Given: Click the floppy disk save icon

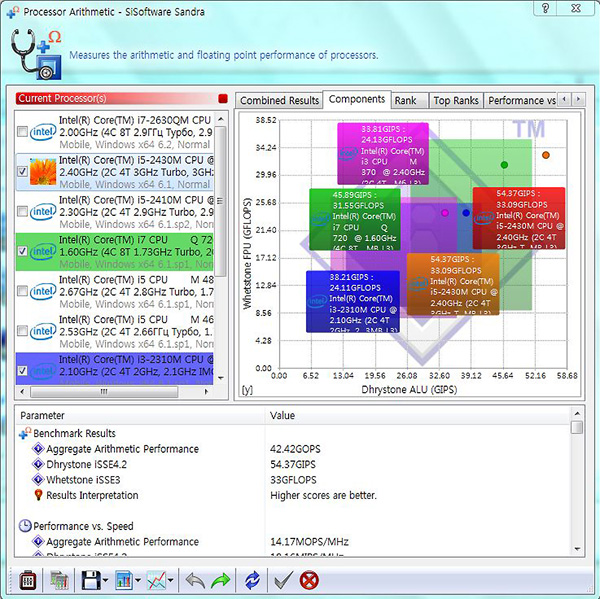Looking at the screenshot, I should click(91, 581).
